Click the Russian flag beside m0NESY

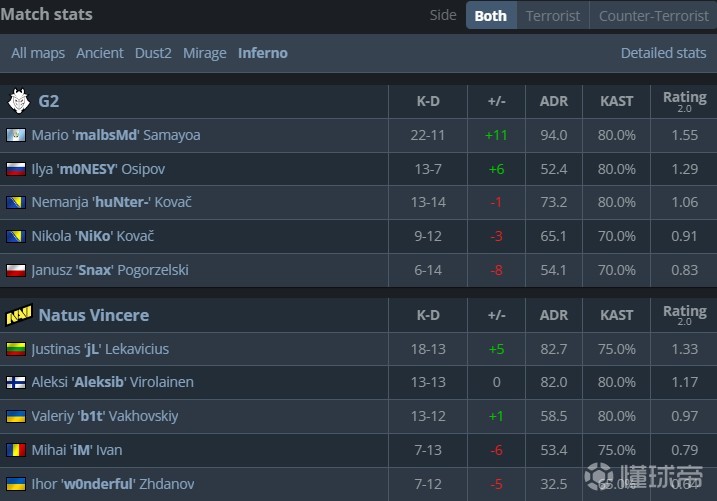16,169
